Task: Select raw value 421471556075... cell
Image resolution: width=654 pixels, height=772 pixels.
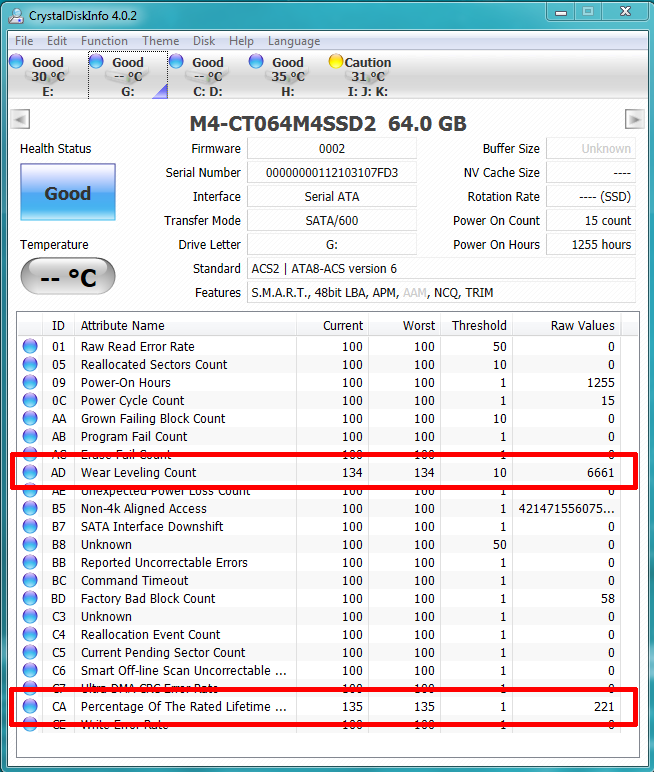Action: [x=566, y=509]
